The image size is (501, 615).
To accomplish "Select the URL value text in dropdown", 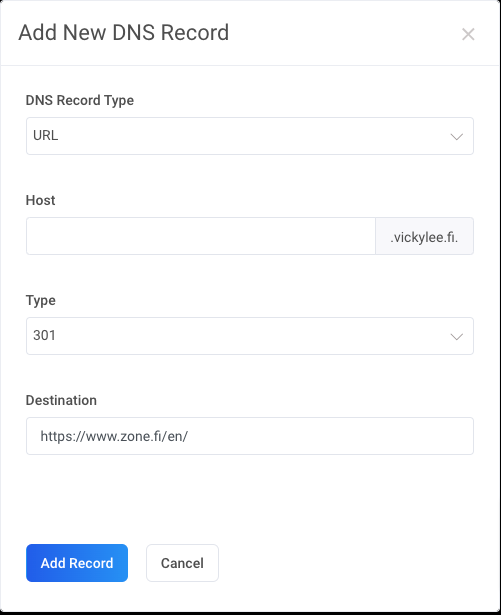I will tap(46, 135).
